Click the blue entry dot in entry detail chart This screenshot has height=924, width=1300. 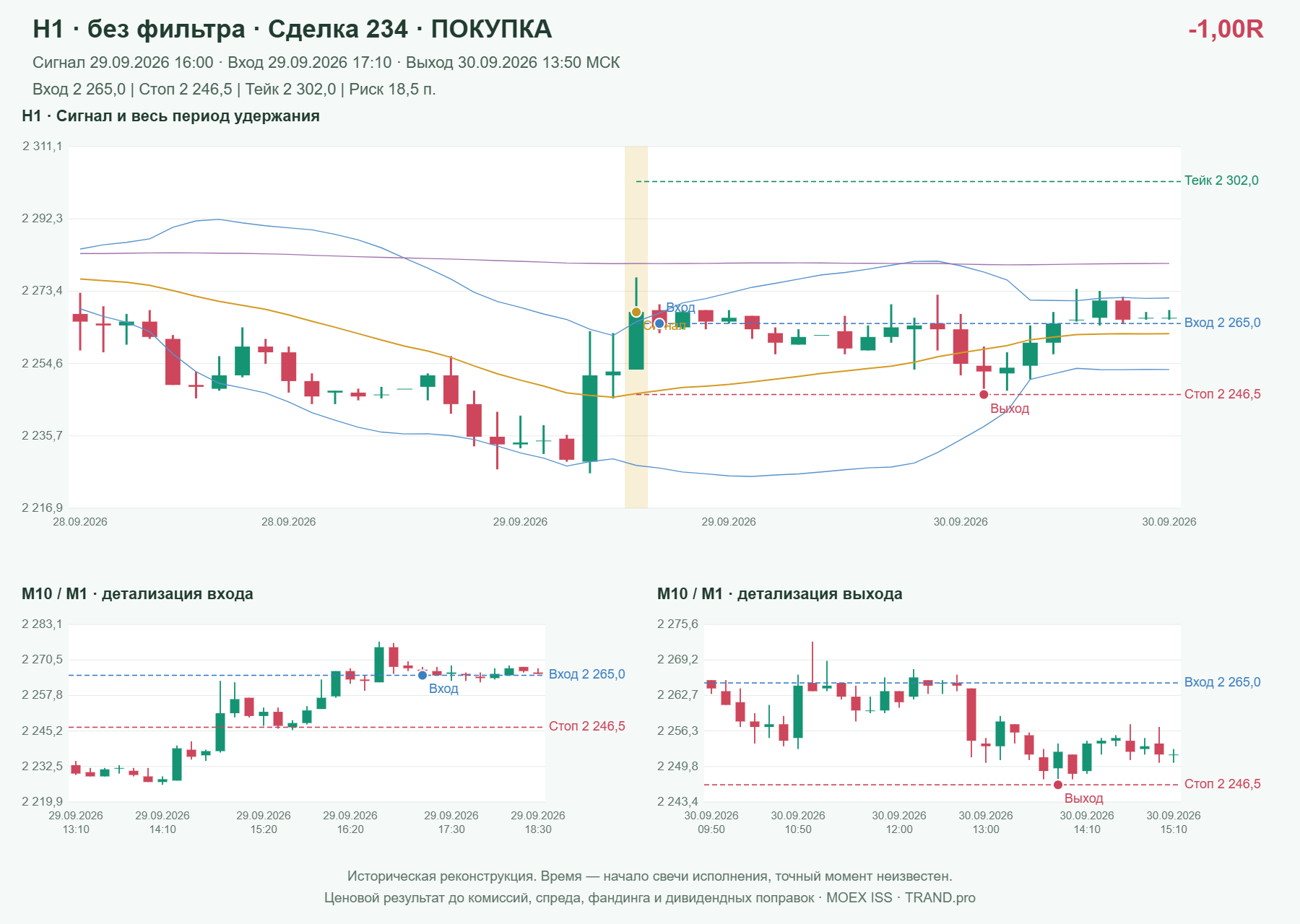(x=422, y=675)
